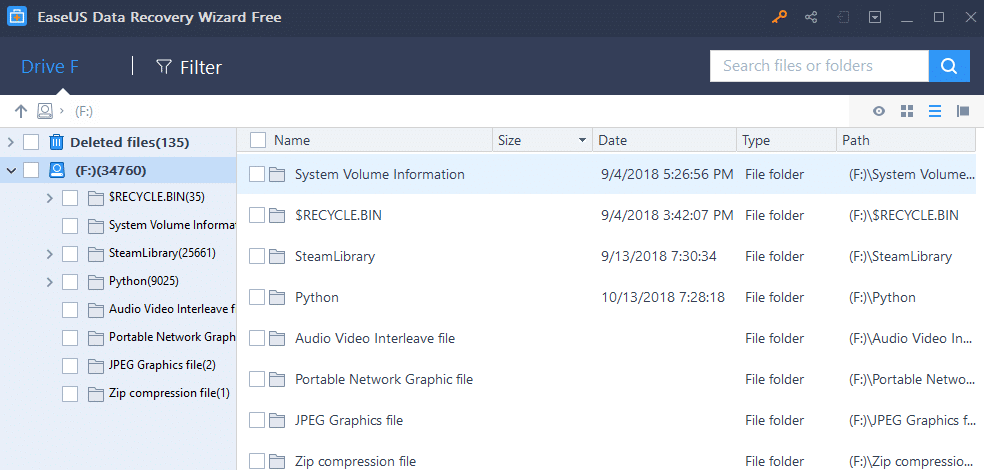984x470 pixels.
Task: Check Python(9025) checkbox in tree
Action: coord(70,282)
